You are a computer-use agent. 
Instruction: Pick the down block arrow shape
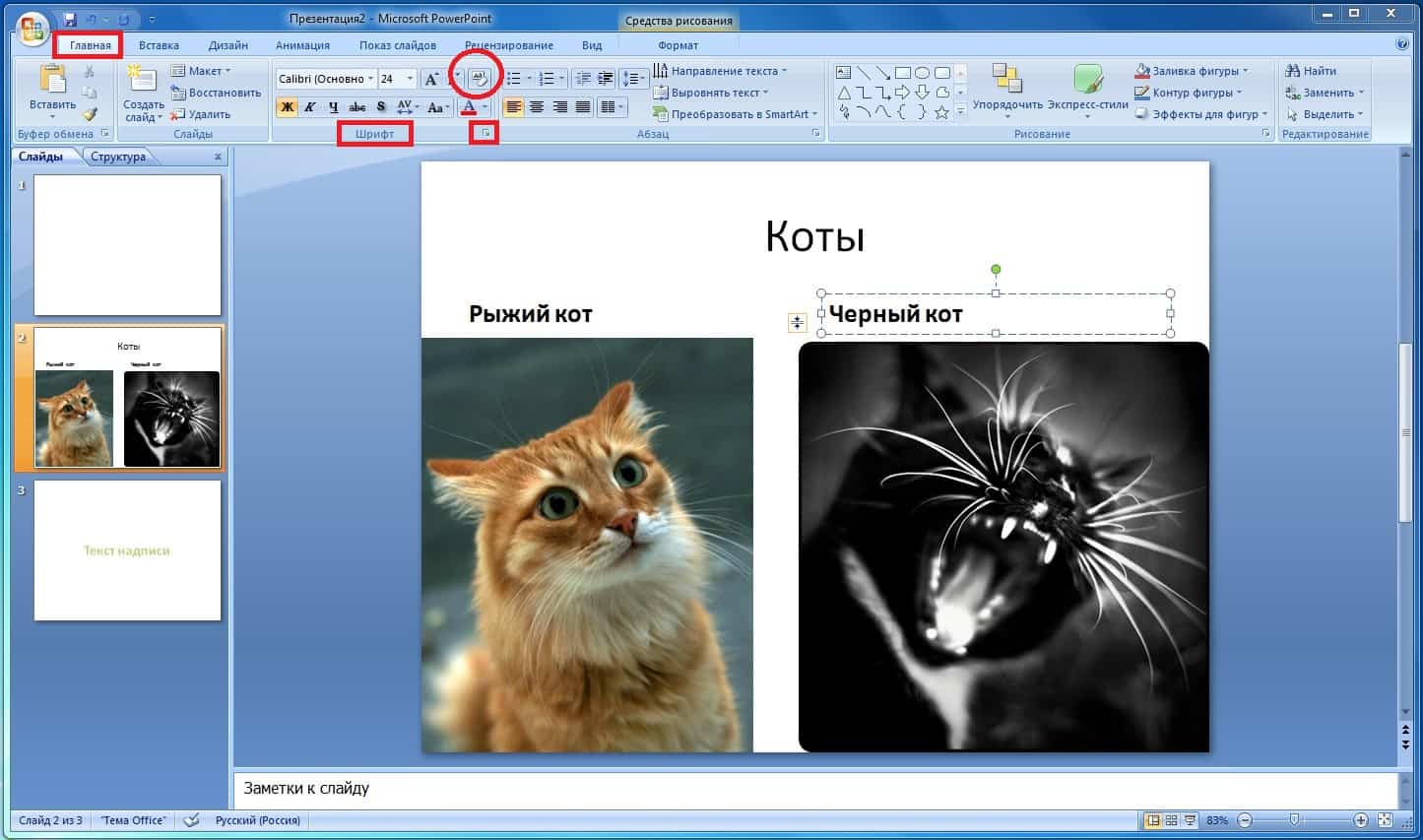(x=922, y=93)
